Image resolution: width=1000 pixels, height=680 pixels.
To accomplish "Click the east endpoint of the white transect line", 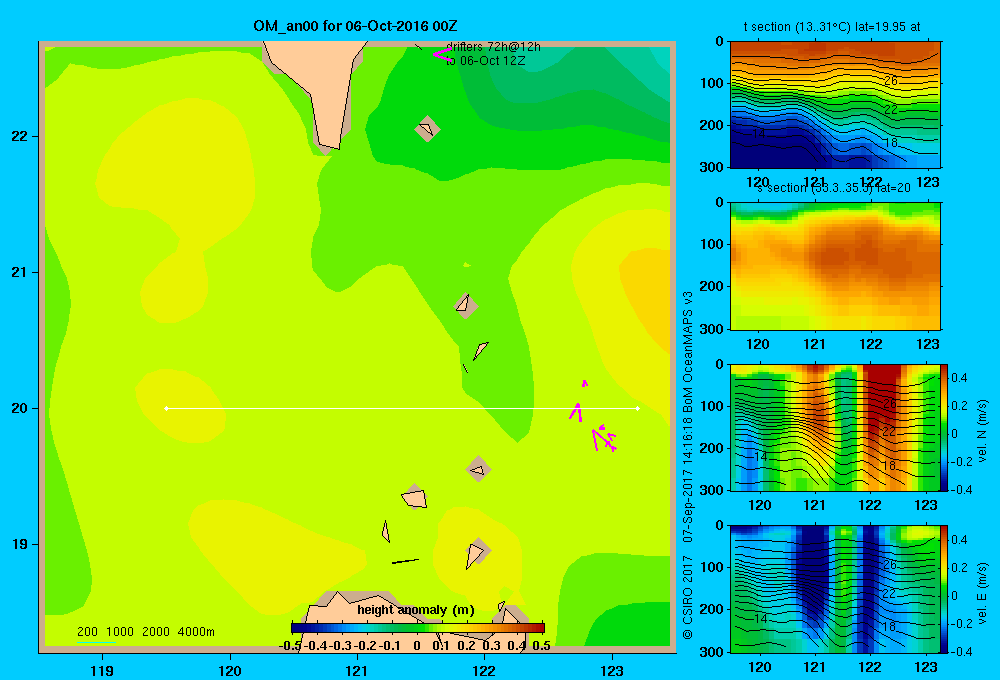I will coord(638,408).
